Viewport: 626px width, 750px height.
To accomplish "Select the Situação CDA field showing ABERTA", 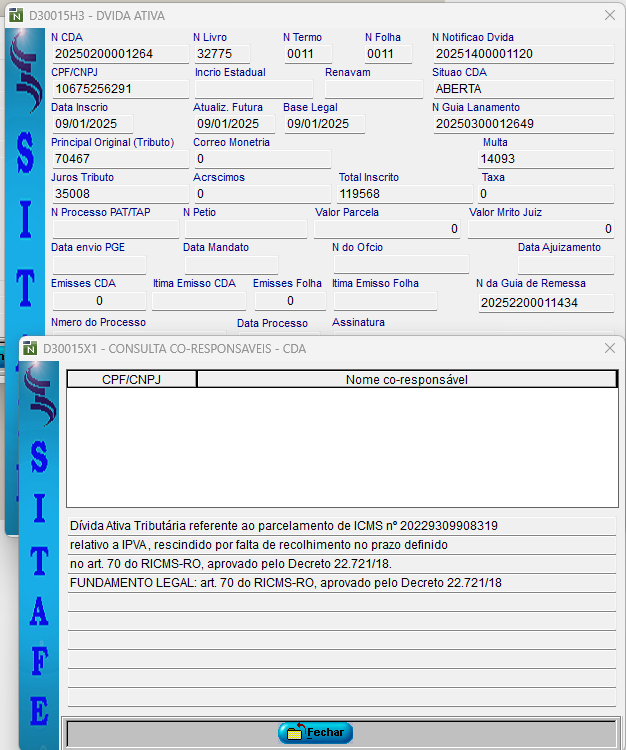I will pyautogui.click(x=523, y=89).
